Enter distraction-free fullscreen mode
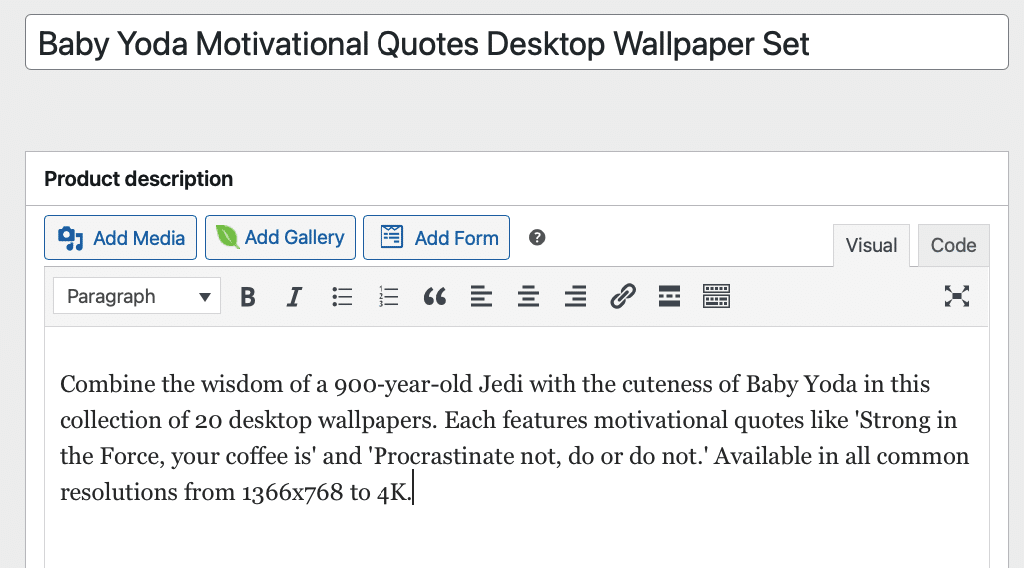The width and height of the screenshot is (1024, 568). click(957, 296)
